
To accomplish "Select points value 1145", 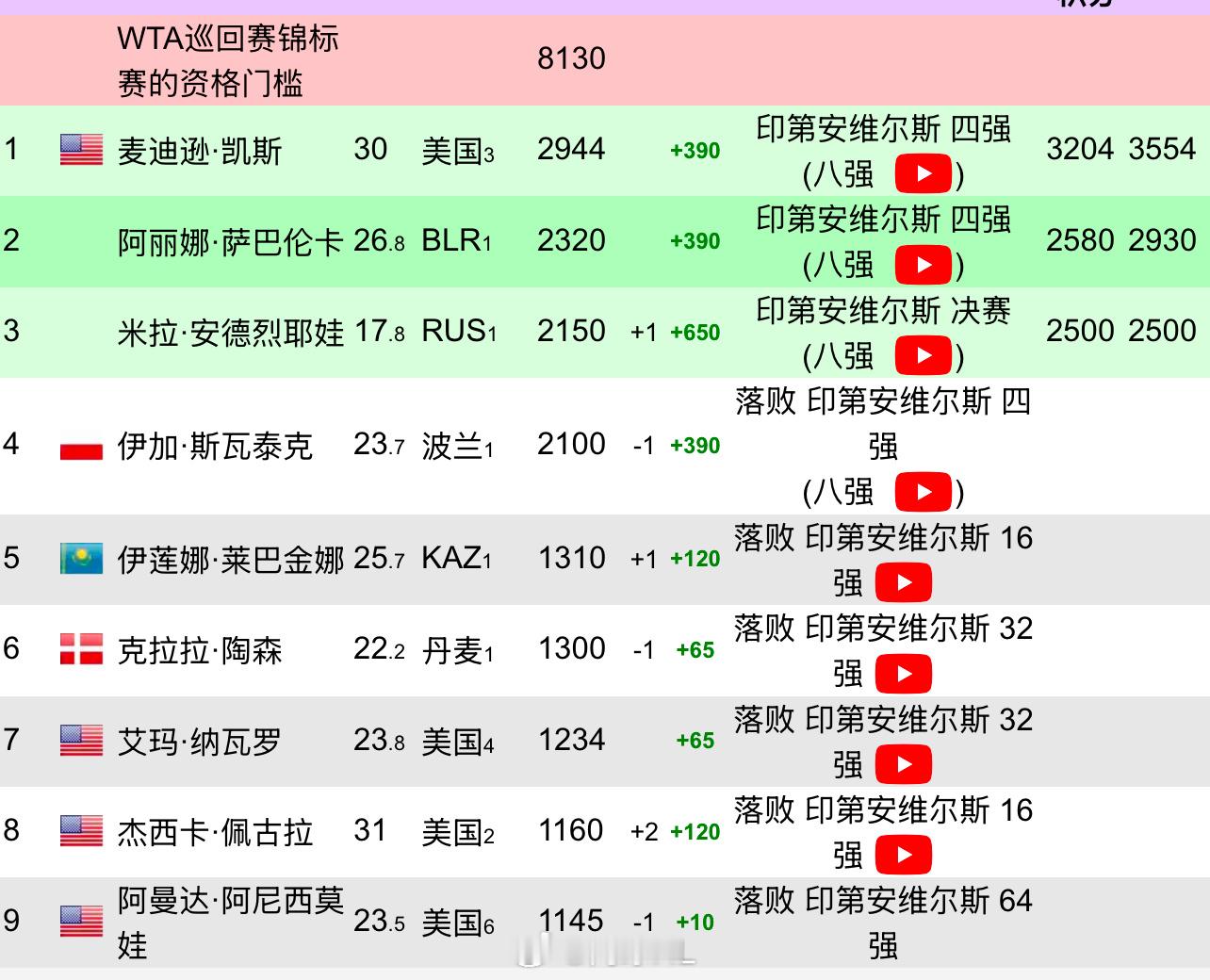I will [x=571, y=921].
